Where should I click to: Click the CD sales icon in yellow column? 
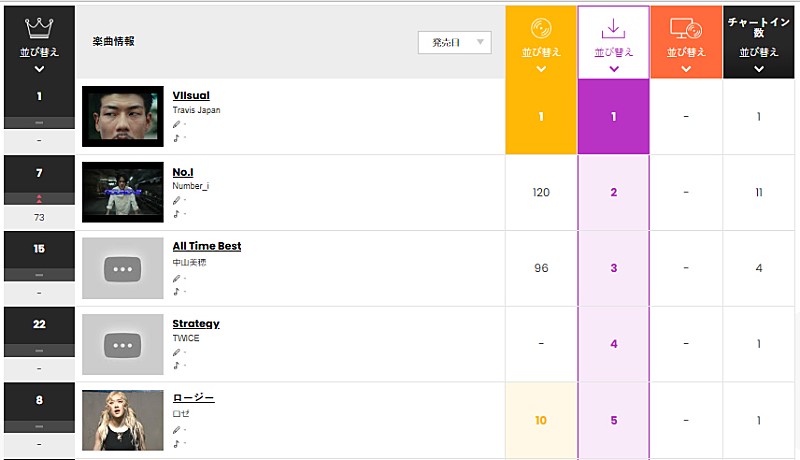coord(541,28)
